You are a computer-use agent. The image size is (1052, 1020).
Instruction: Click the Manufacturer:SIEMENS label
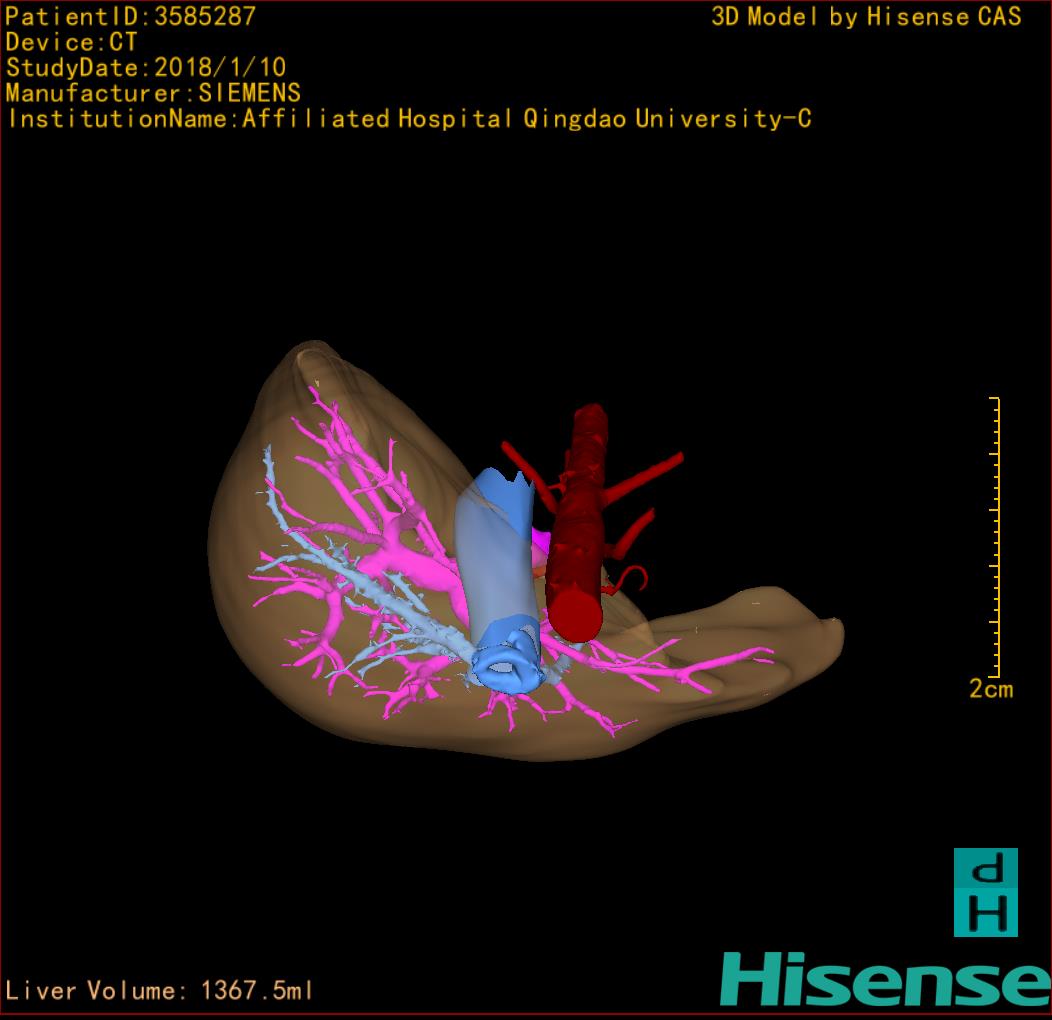click(153, 93)
